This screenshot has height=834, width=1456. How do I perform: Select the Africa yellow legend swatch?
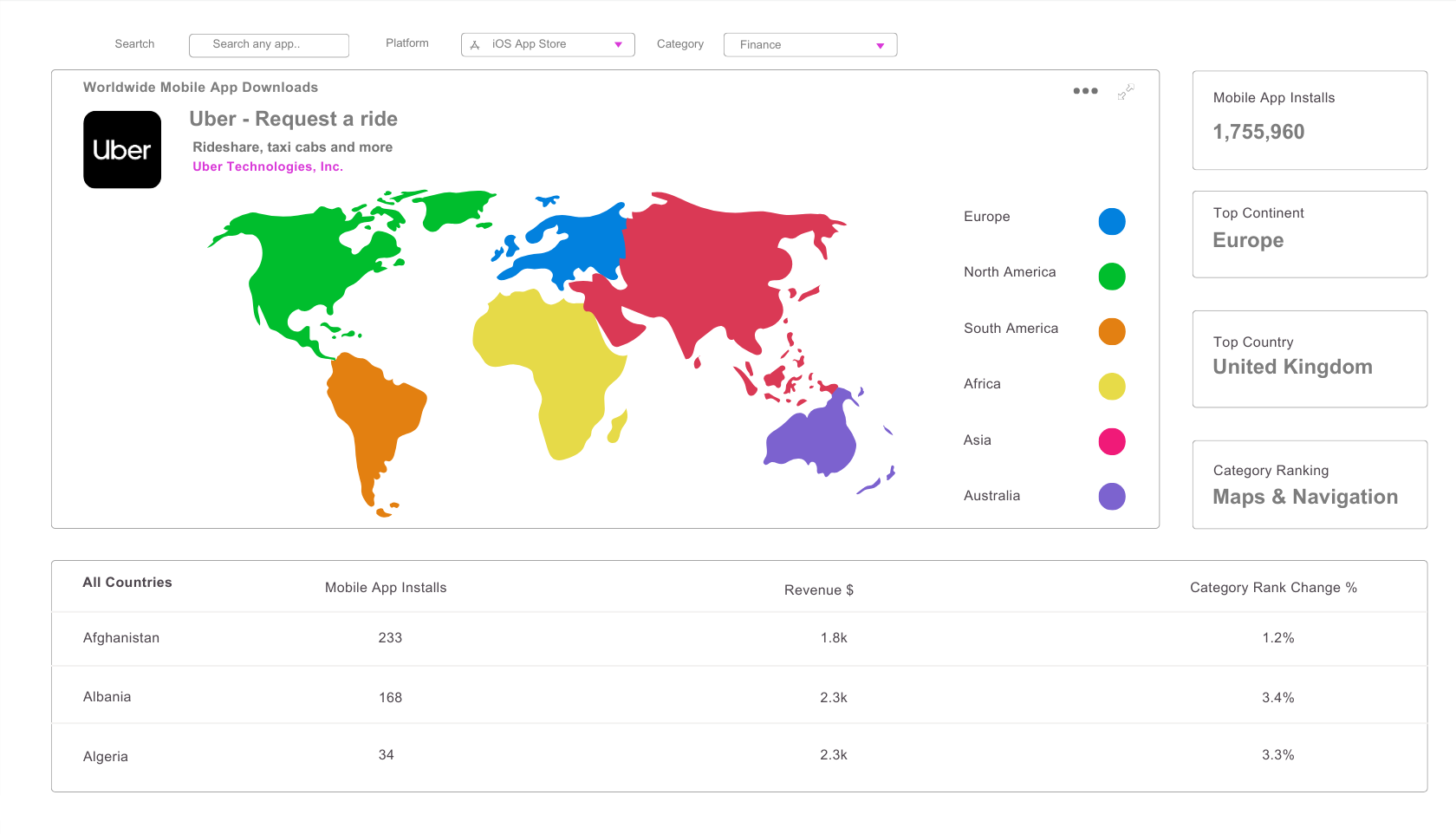click(x=1112, y=387)
